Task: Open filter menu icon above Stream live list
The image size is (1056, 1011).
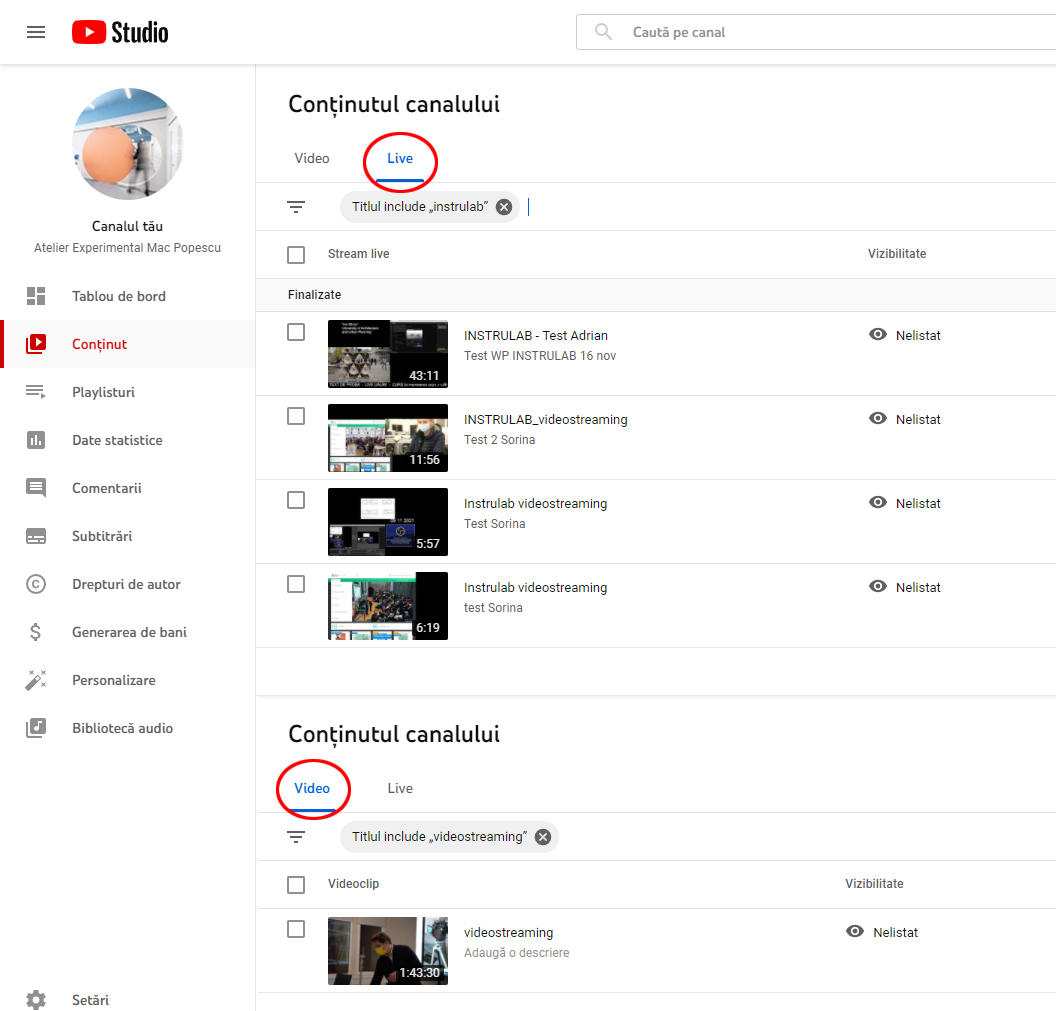Action: coord(296,207)
